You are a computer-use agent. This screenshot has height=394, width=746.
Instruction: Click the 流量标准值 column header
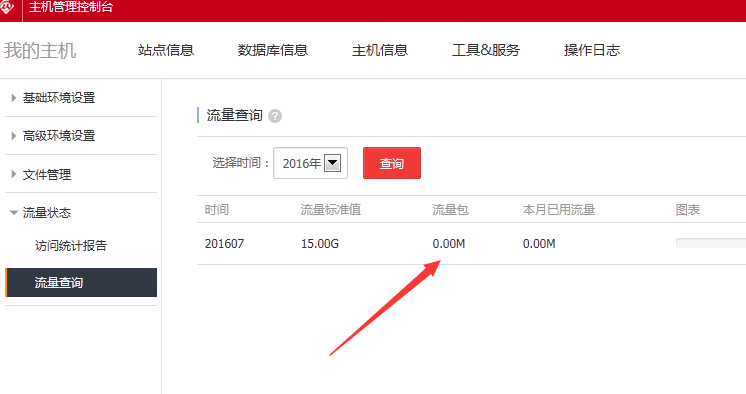coord(331,209)
